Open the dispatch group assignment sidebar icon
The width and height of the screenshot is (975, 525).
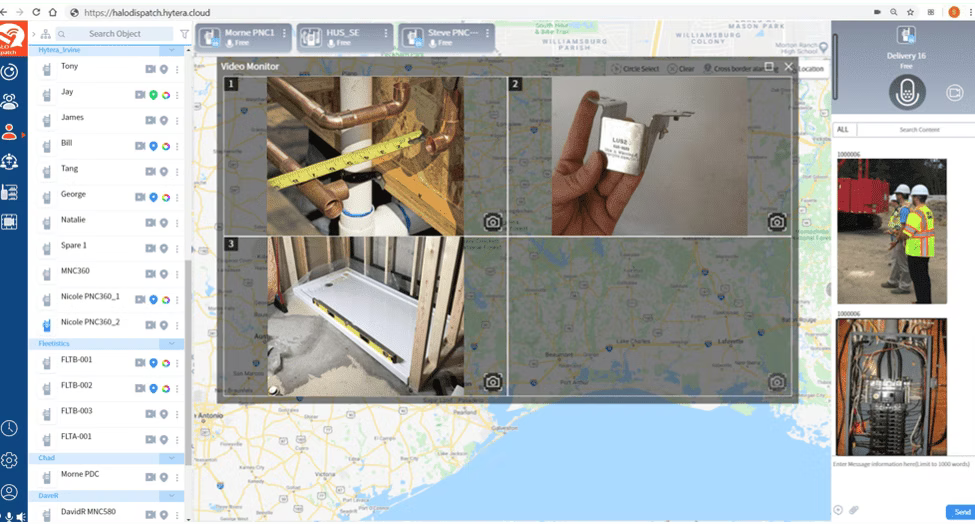9,162
